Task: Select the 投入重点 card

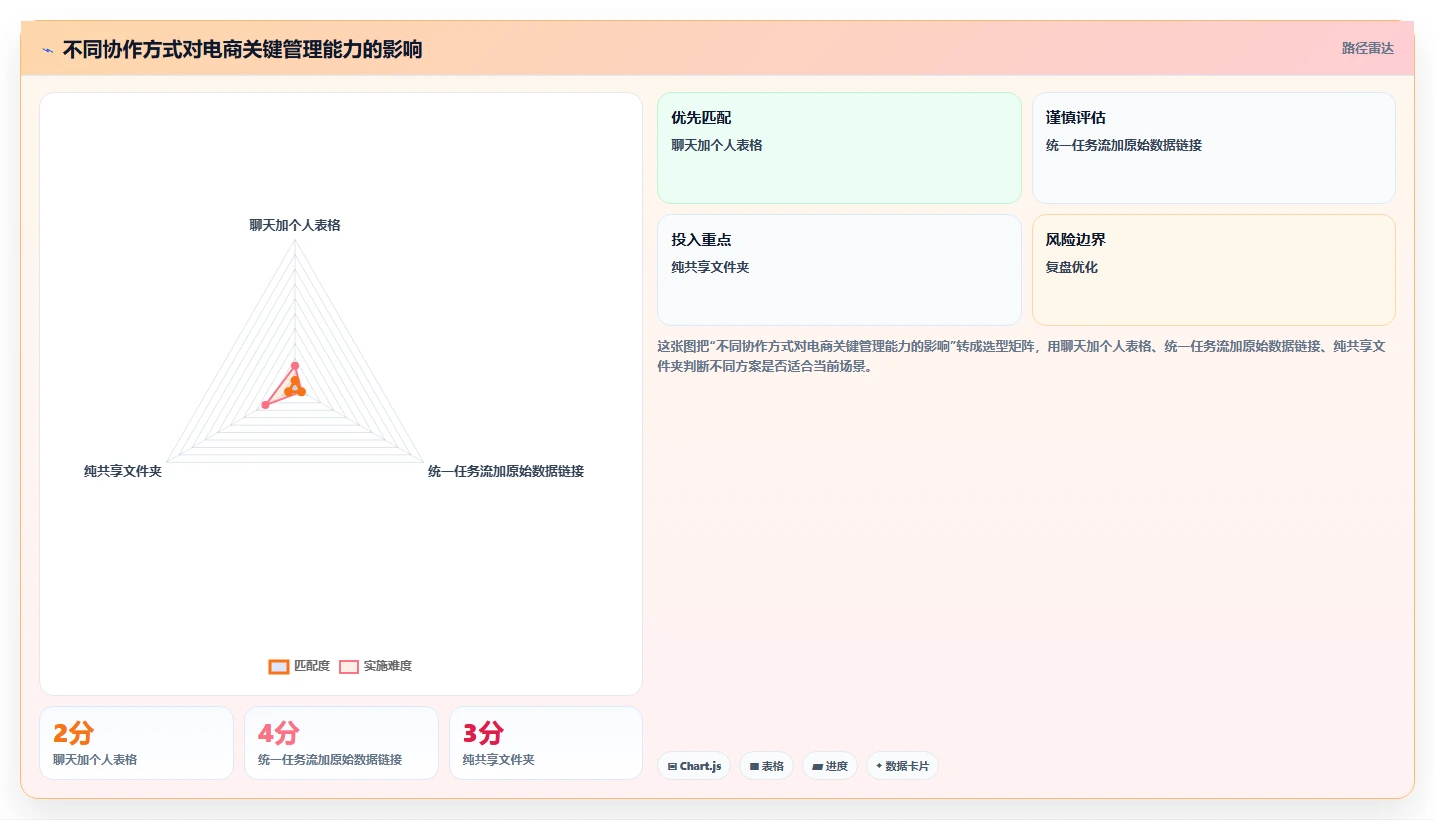Action: pos(839,270)
